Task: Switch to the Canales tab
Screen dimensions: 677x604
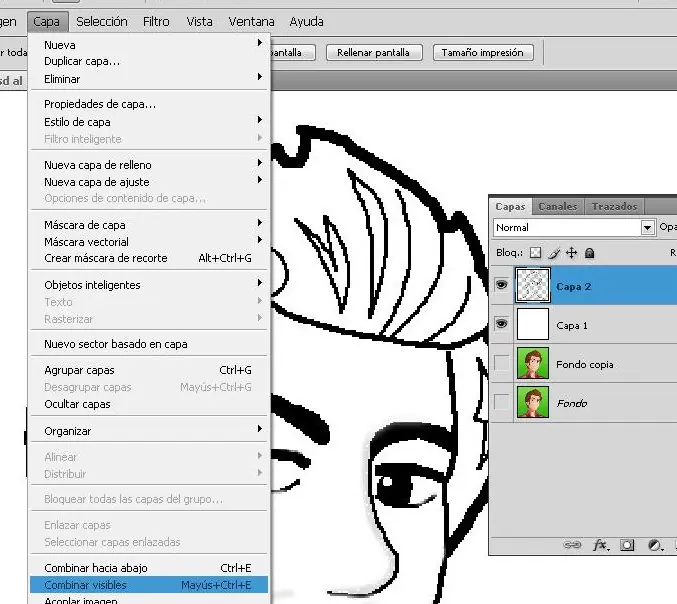Action: (558, 206)
